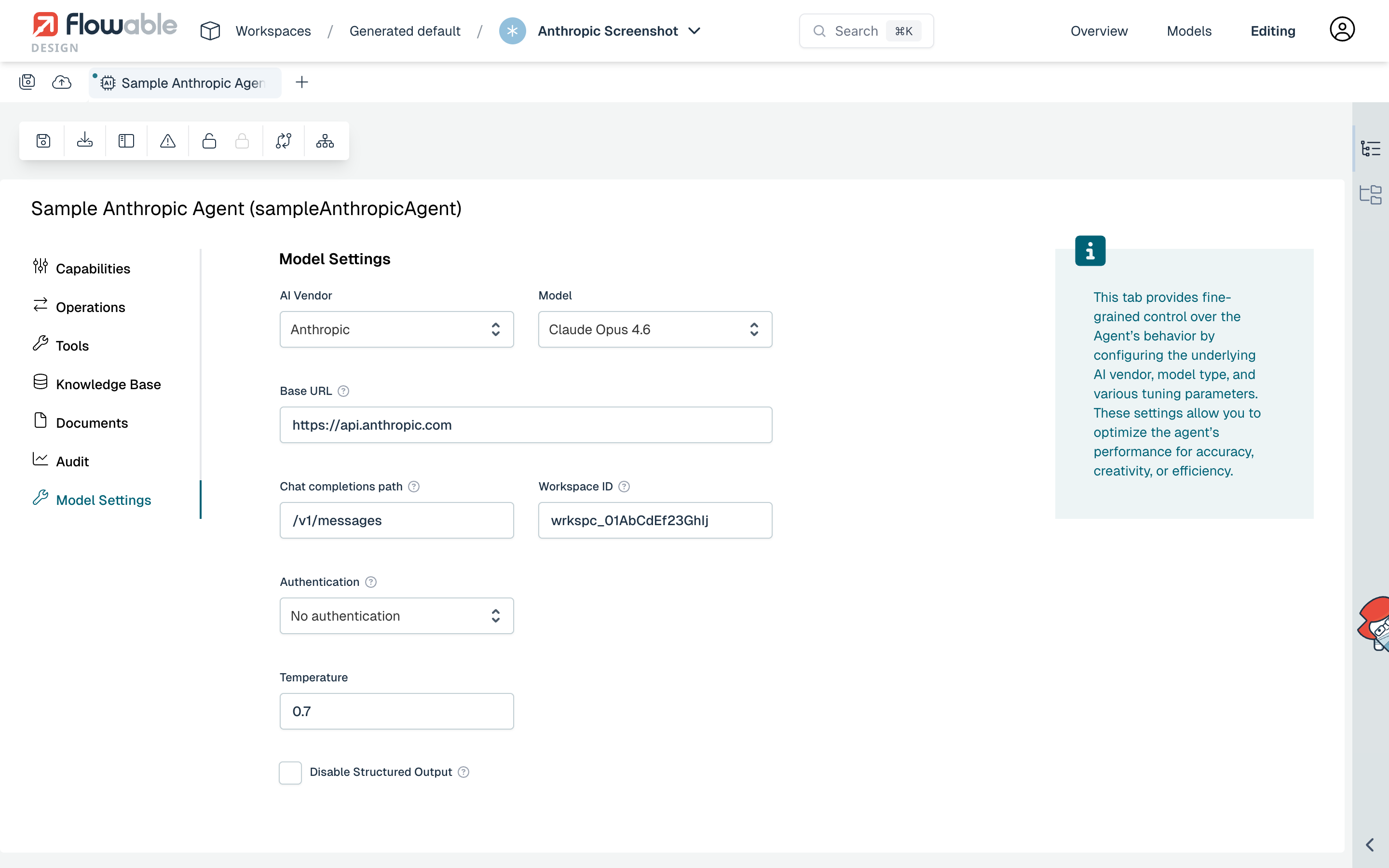
Task: Go to Overview in top navigation
Action: pyautogui.click(x=1099, y=31)
